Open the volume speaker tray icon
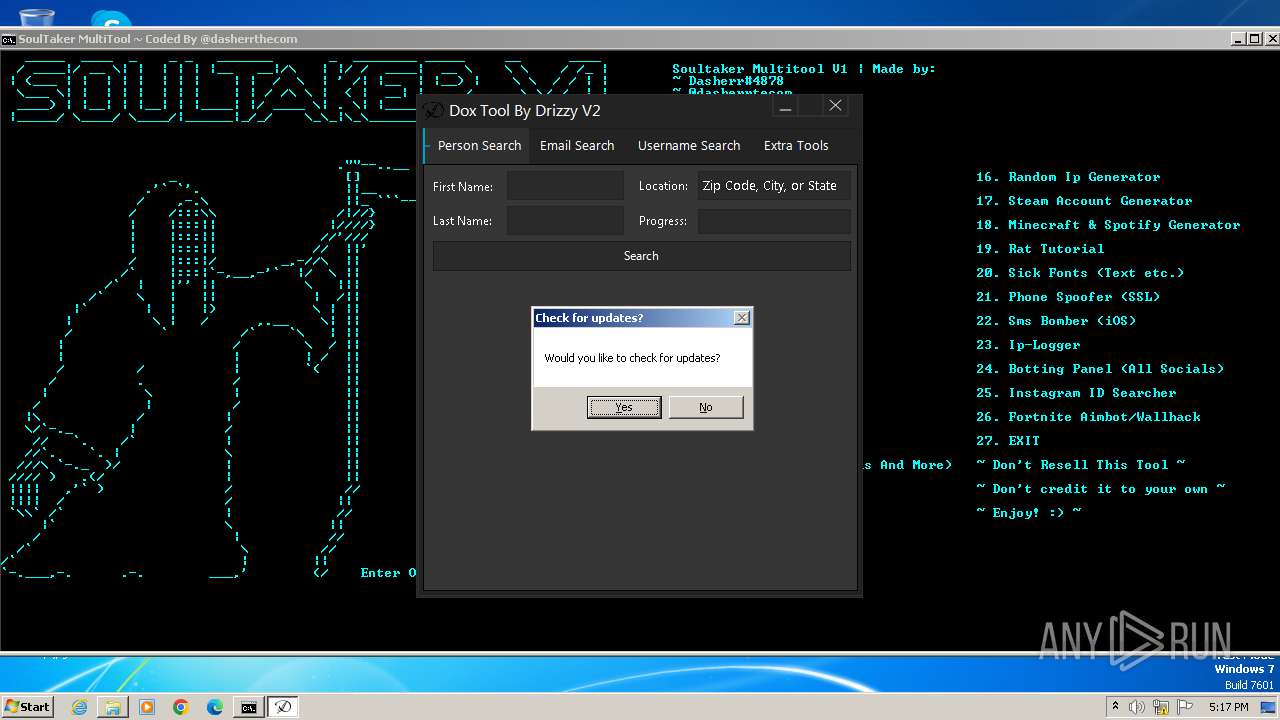Screen dimensions: 1280x720 tap(1137, 707)
